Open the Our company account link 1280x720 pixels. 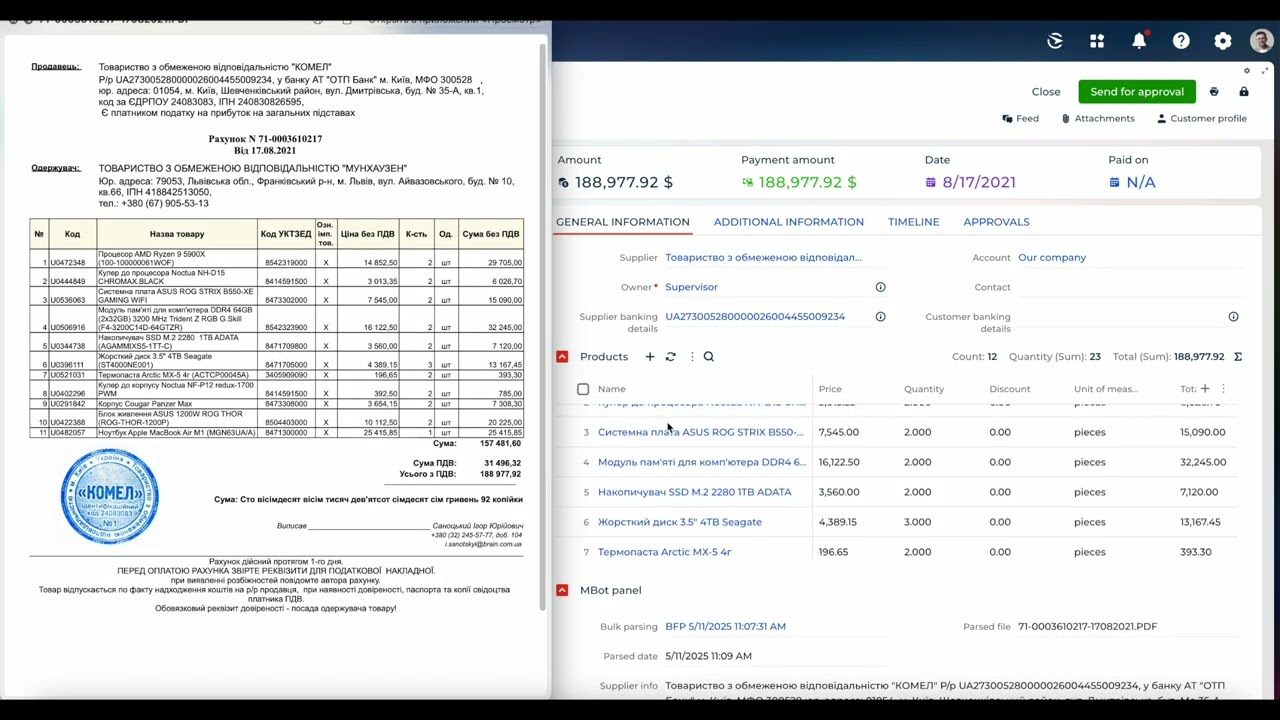1052,258
